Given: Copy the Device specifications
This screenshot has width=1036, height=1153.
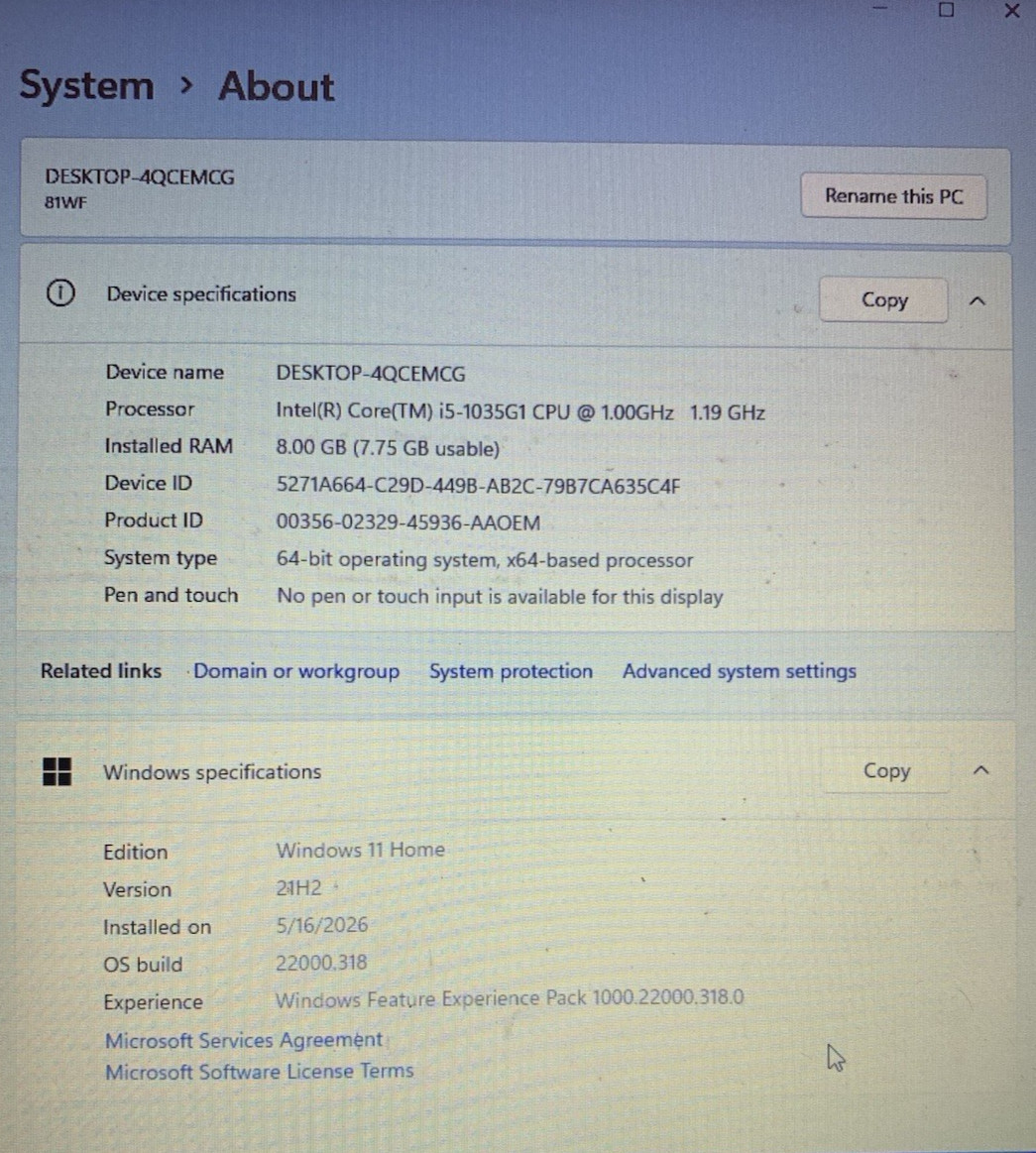Looking at the screenshot, I should pyautogui.click(x=883, y=300).
